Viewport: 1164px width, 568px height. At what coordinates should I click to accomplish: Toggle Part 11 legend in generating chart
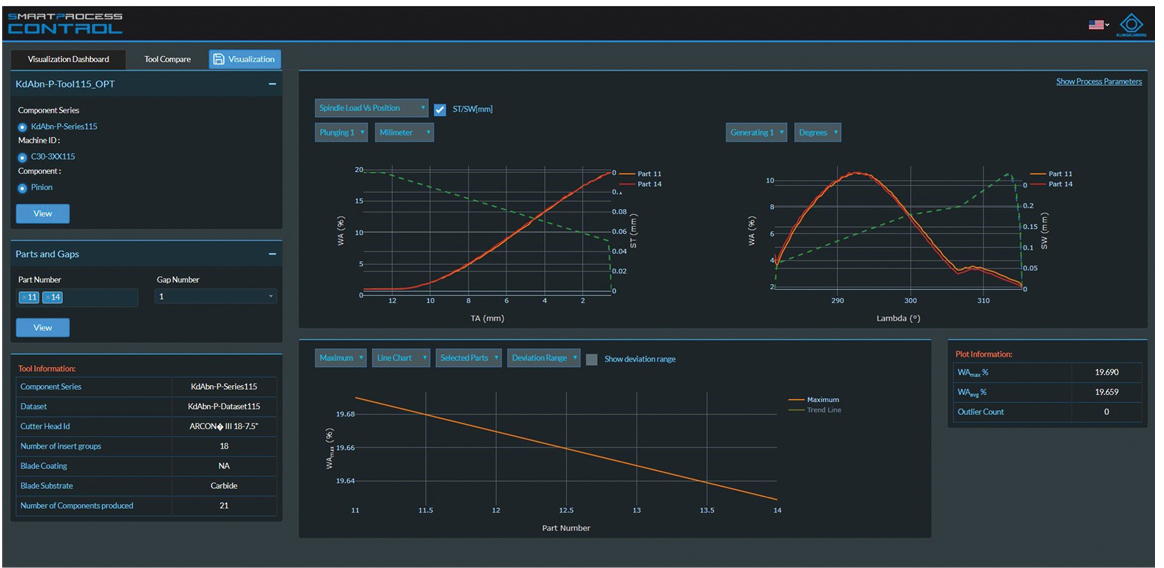click(x=1050, y=174)
